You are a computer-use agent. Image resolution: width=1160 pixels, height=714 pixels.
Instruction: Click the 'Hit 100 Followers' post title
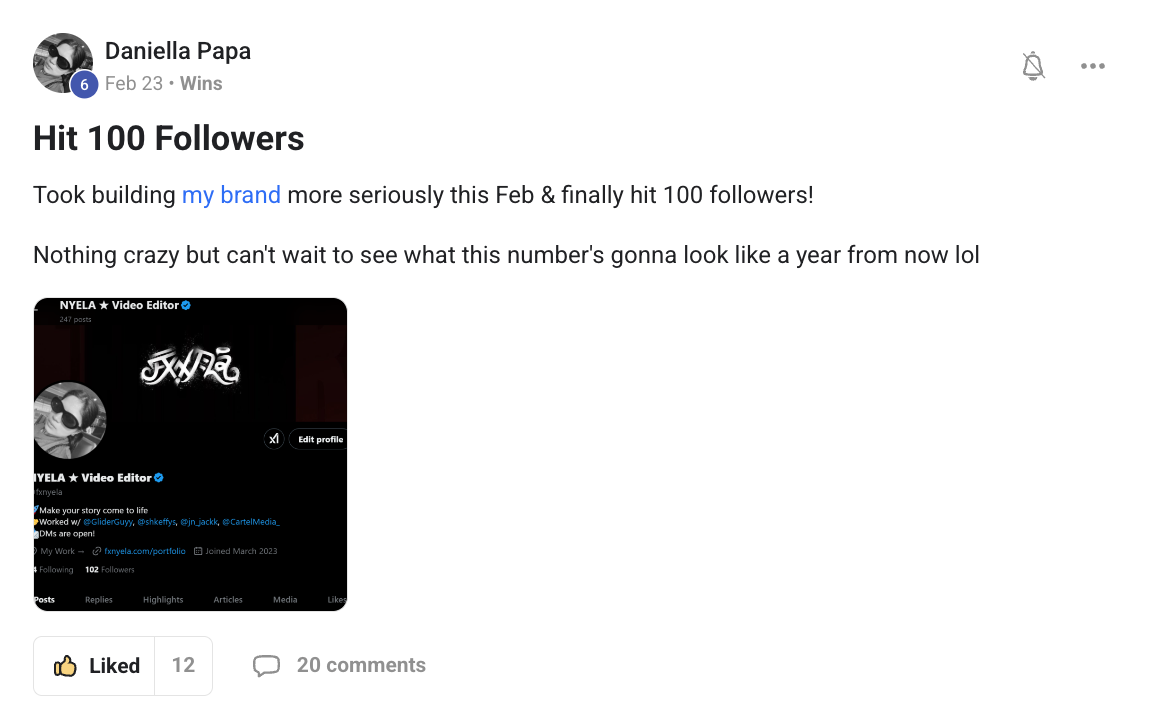[x=169, y=138]
